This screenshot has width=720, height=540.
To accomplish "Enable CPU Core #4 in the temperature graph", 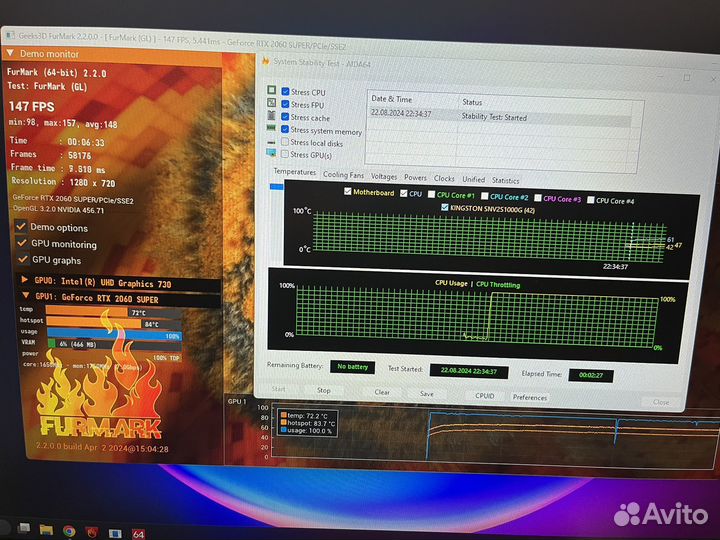I will click(591, 200).
